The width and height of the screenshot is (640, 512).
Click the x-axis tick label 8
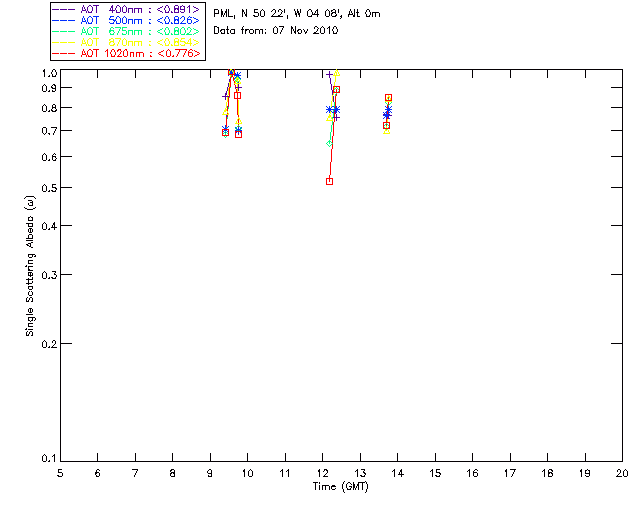pos(173,473)
